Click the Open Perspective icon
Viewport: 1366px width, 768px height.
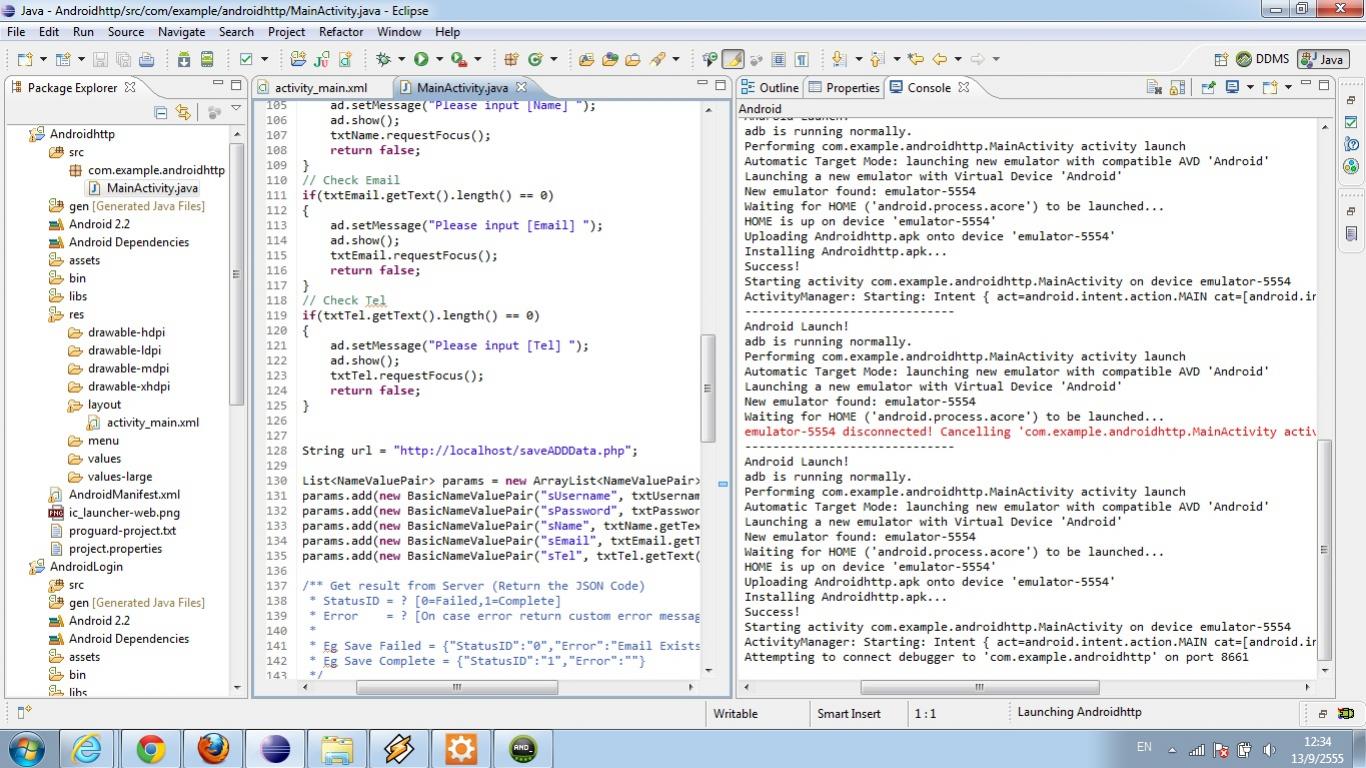tap(1221, 59)
